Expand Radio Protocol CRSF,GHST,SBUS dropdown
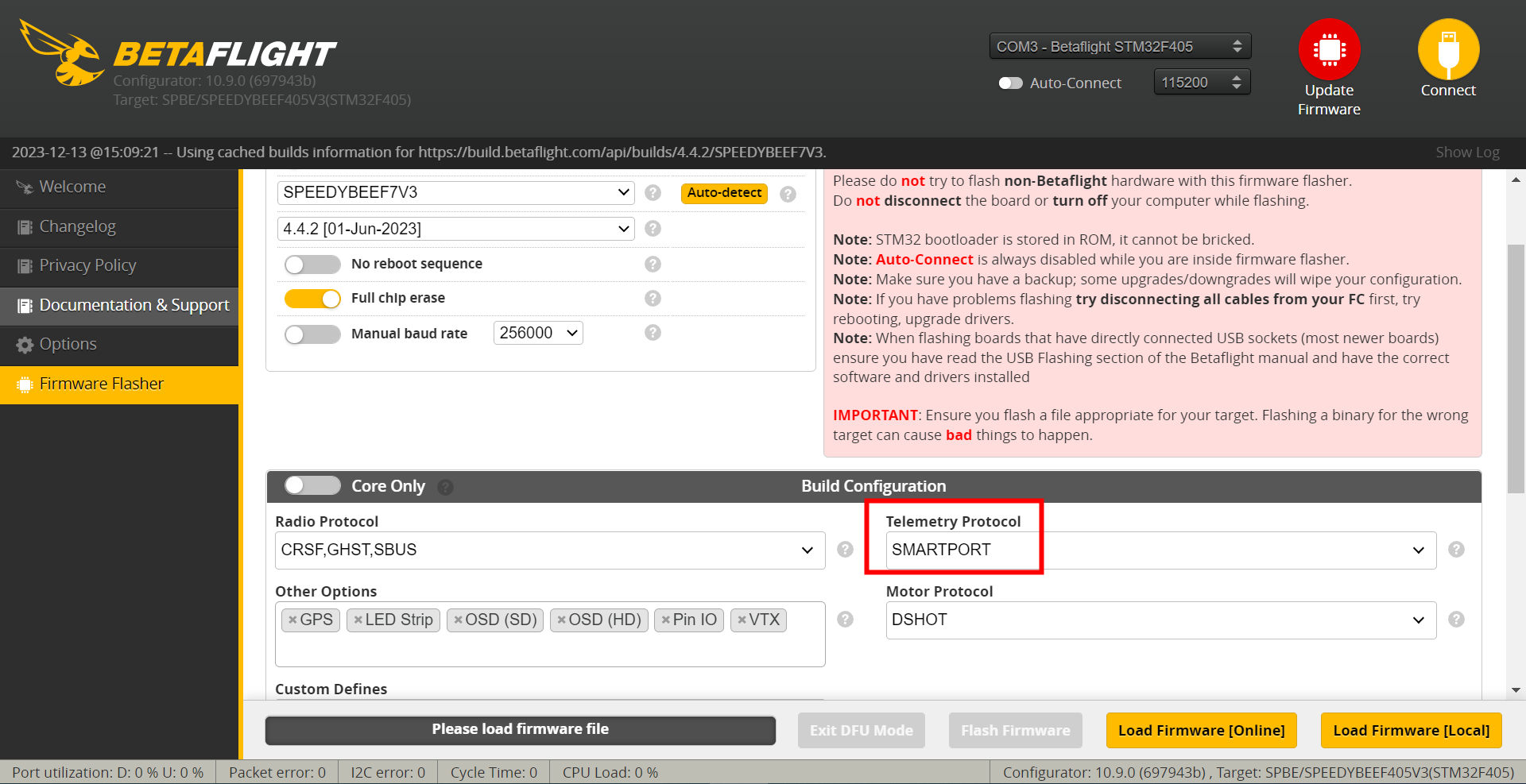1526x784 pixels. (x=550, y=550)
